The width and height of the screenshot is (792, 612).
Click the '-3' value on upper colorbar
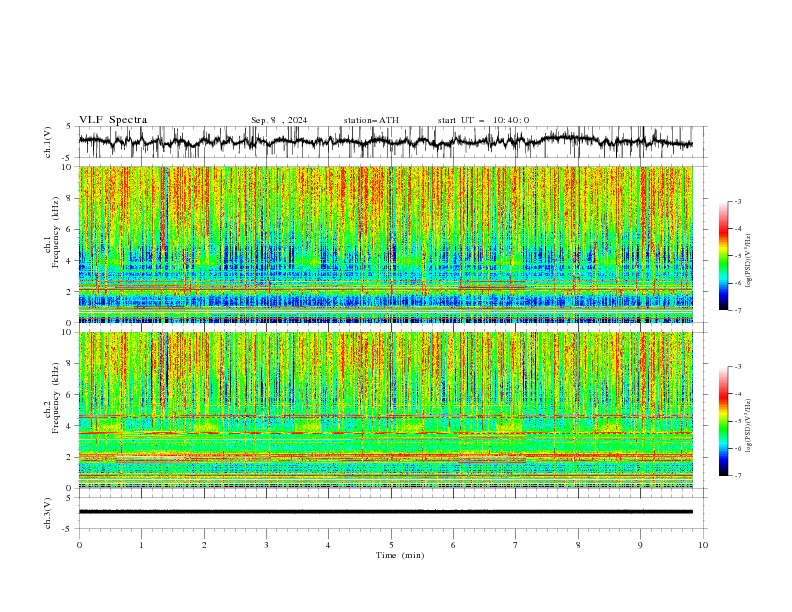pos(738,201)
